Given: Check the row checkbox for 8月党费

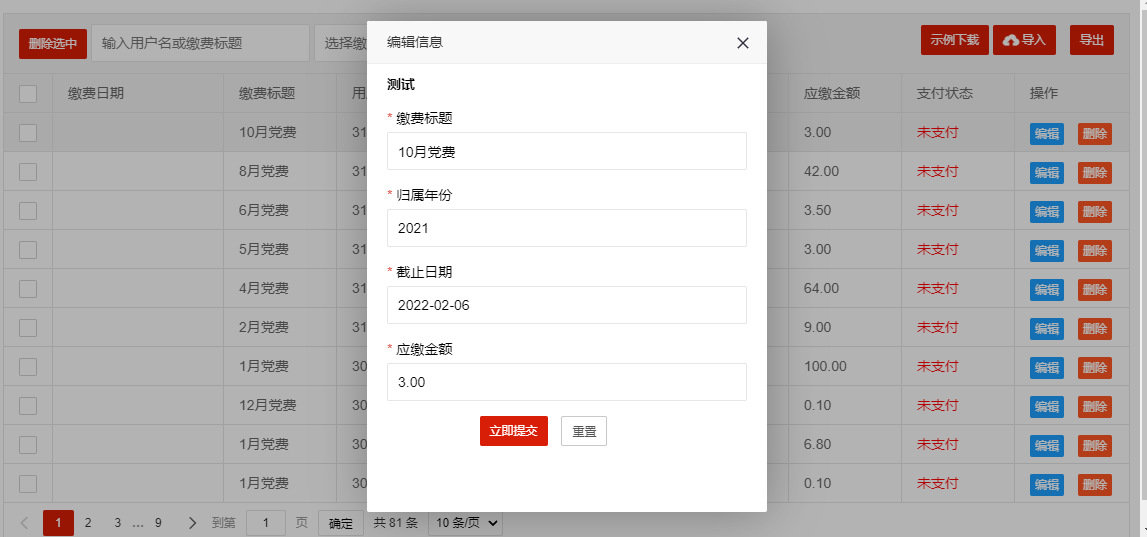Looking at the screenshot, I should pyautogui.click(x=28, y=171).
